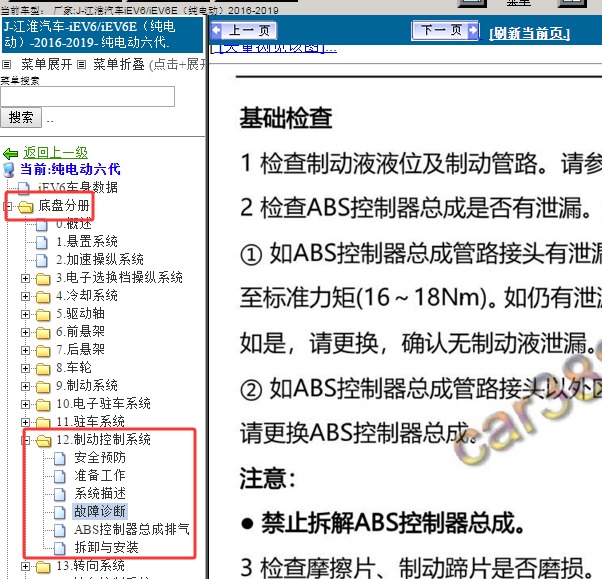Image resolution: width=602 pixels, height=579 pixels.
Task: Click document icon of 1.悬置系统
Action: [x=42, y=242]
